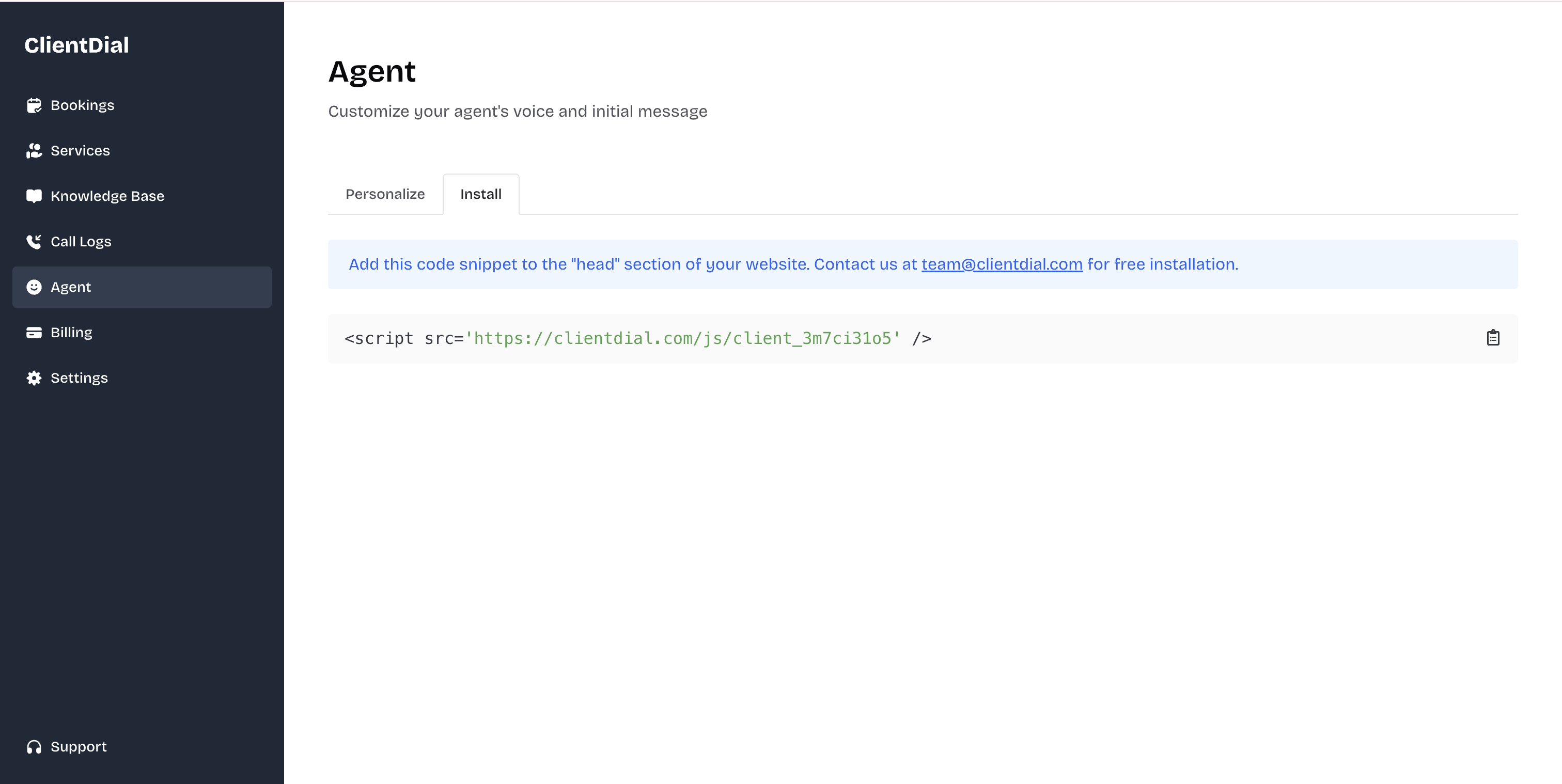Click the Settings gear icon
Viewport: 1562px width, 784px height.
pyautogui.click(x=34, y=378)
